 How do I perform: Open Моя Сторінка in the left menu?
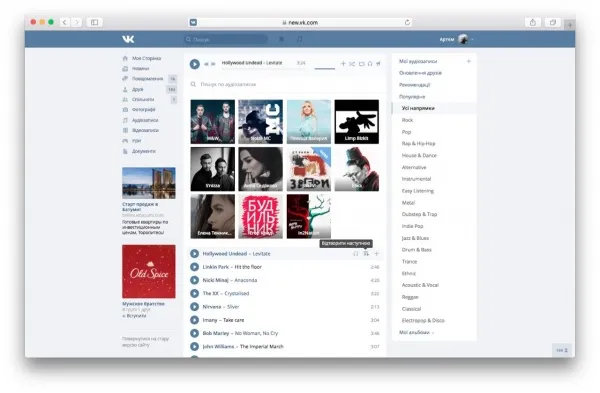(147, 58)
